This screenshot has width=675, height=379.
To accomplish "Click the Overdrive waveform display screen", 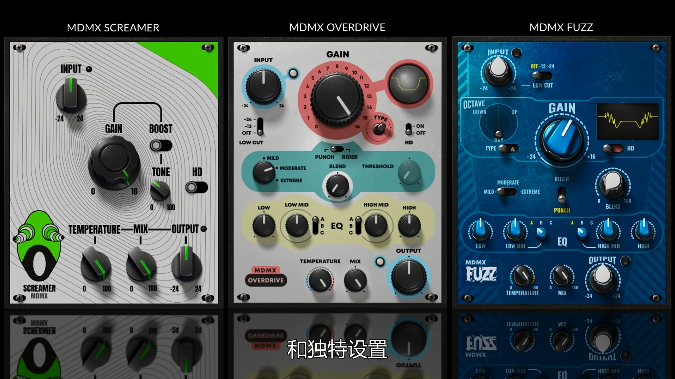I will coord(408,84).
